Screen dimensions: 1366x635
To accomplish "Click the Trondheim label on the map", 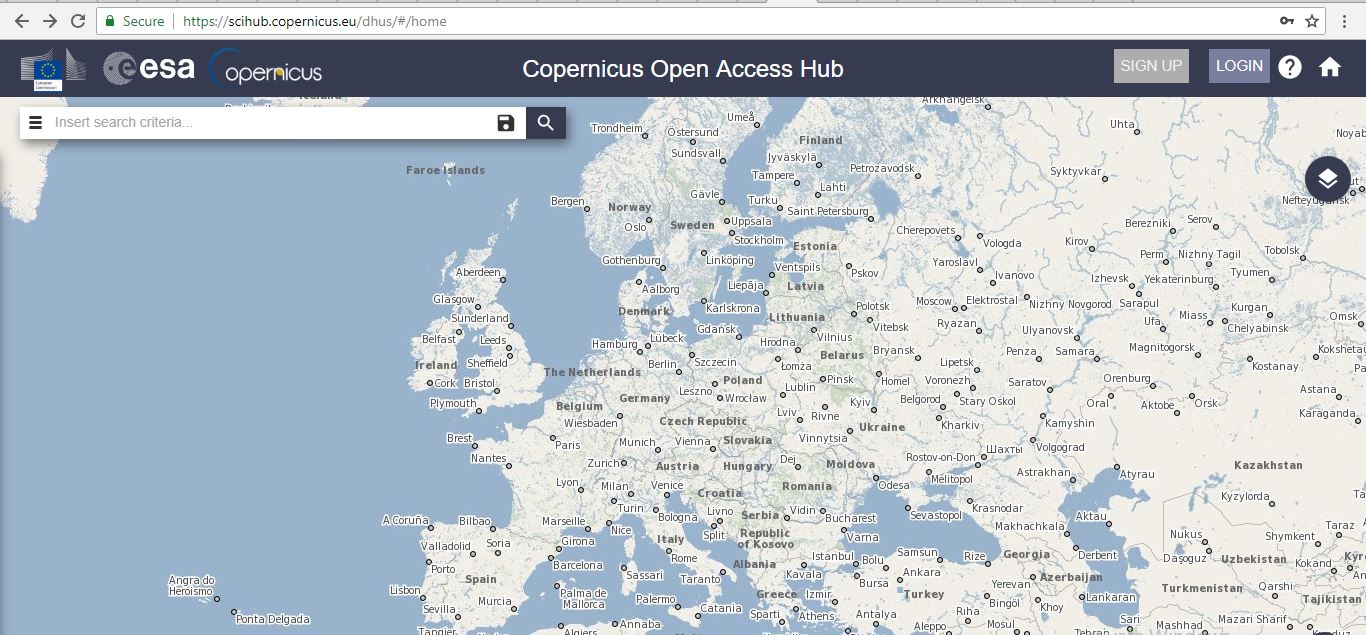I will (617, 128).
